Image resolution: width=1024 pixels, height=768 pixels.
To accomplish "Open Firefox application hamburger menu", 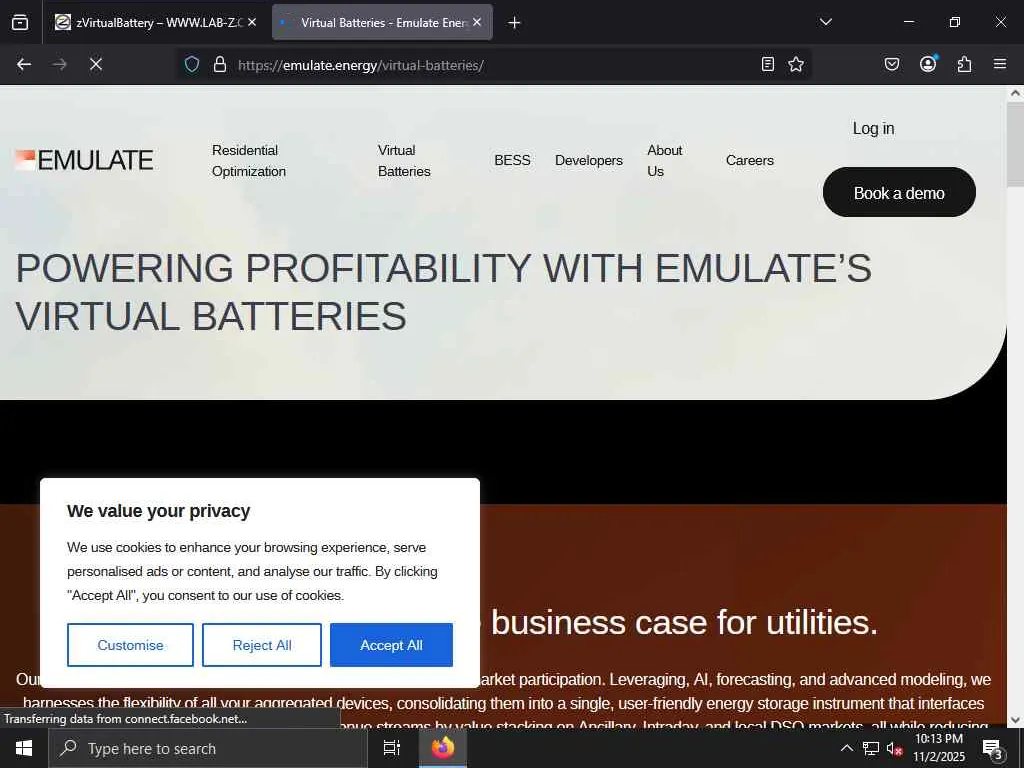I will tap(1000, 64).
